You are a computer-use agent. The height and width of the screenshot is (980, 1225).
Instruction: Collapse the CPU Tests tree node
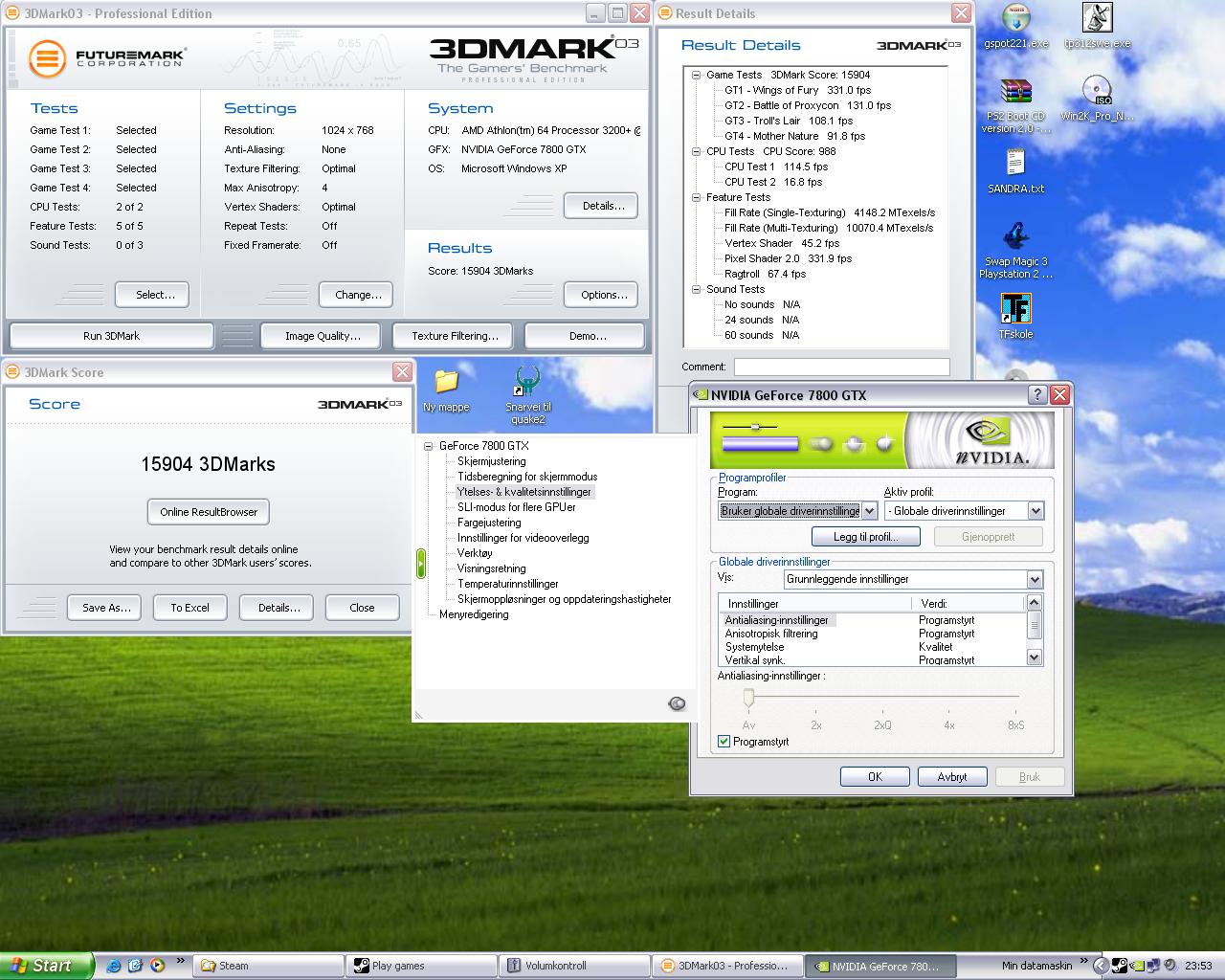click(x=697, y=151)
